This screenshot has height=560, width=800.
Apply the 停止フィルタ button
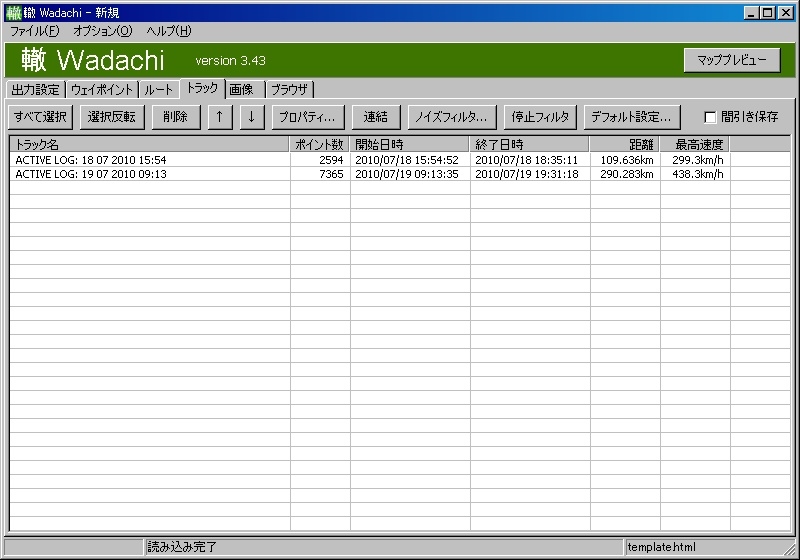coord(540,117)
